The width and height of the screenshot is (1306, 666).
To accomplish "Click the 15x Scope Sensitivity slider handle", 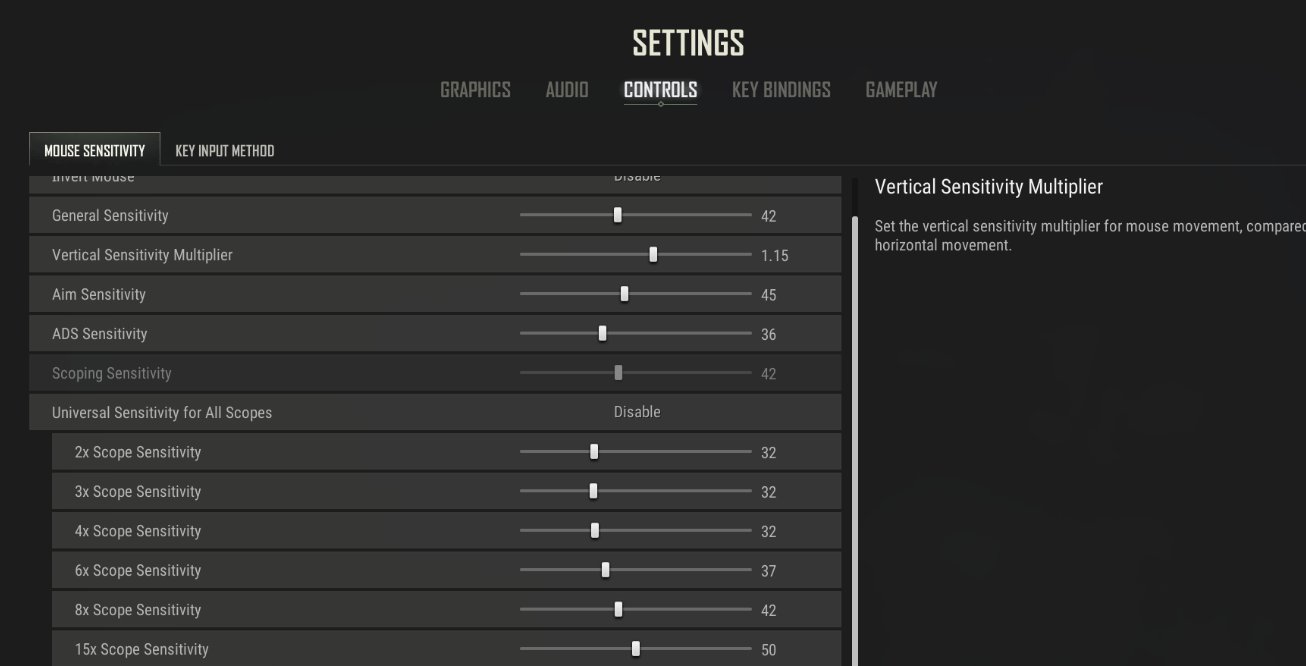I will point(635,649).
